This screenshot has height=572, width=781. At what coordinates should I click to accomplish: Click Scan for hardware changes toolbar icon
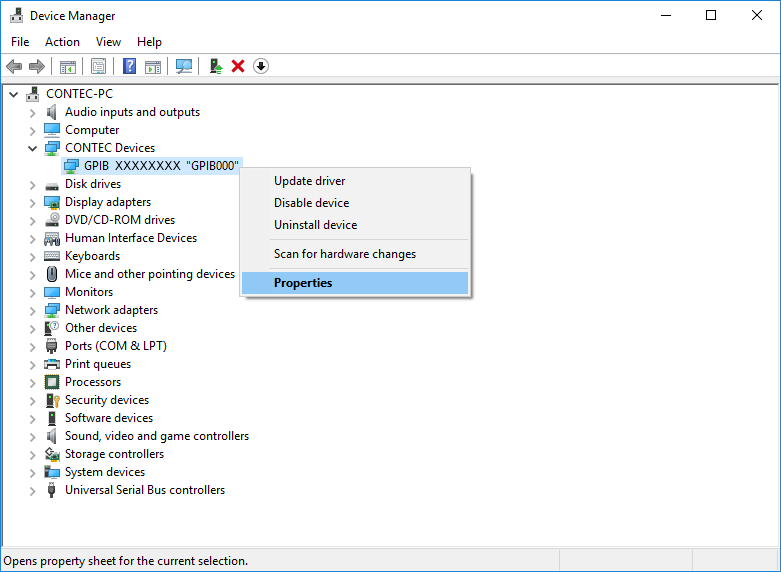(184, 66)
